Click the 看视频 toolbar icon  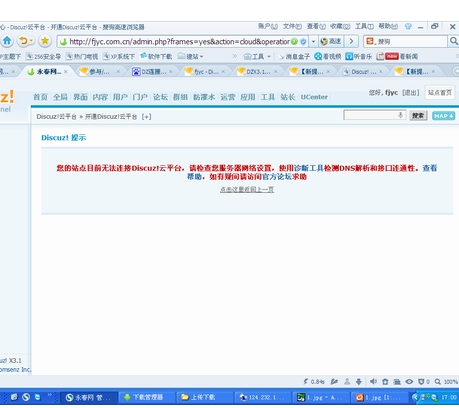pos(328,56)
